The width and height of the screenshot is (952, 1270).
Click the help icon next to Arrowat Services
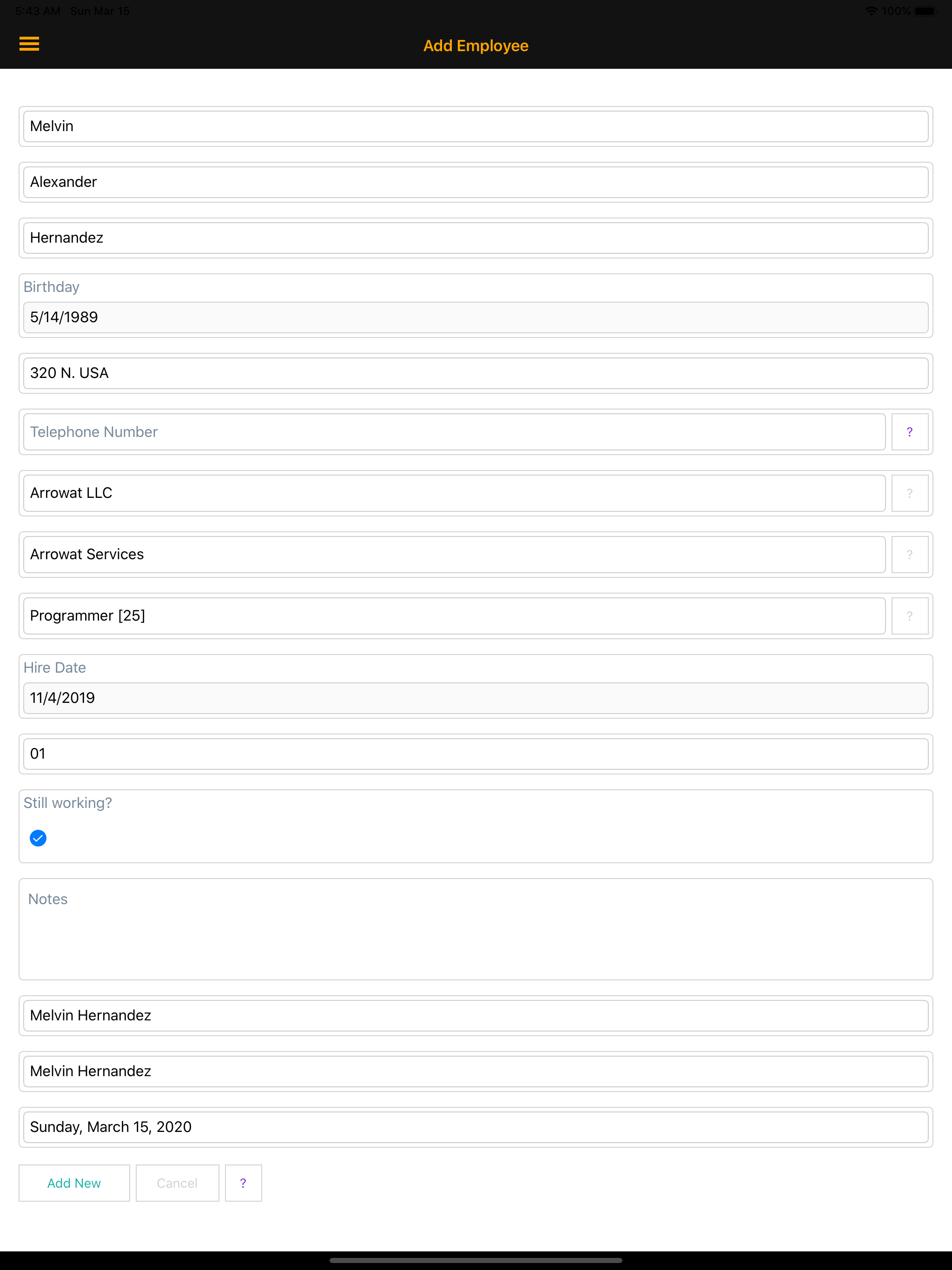coord(910,554)
